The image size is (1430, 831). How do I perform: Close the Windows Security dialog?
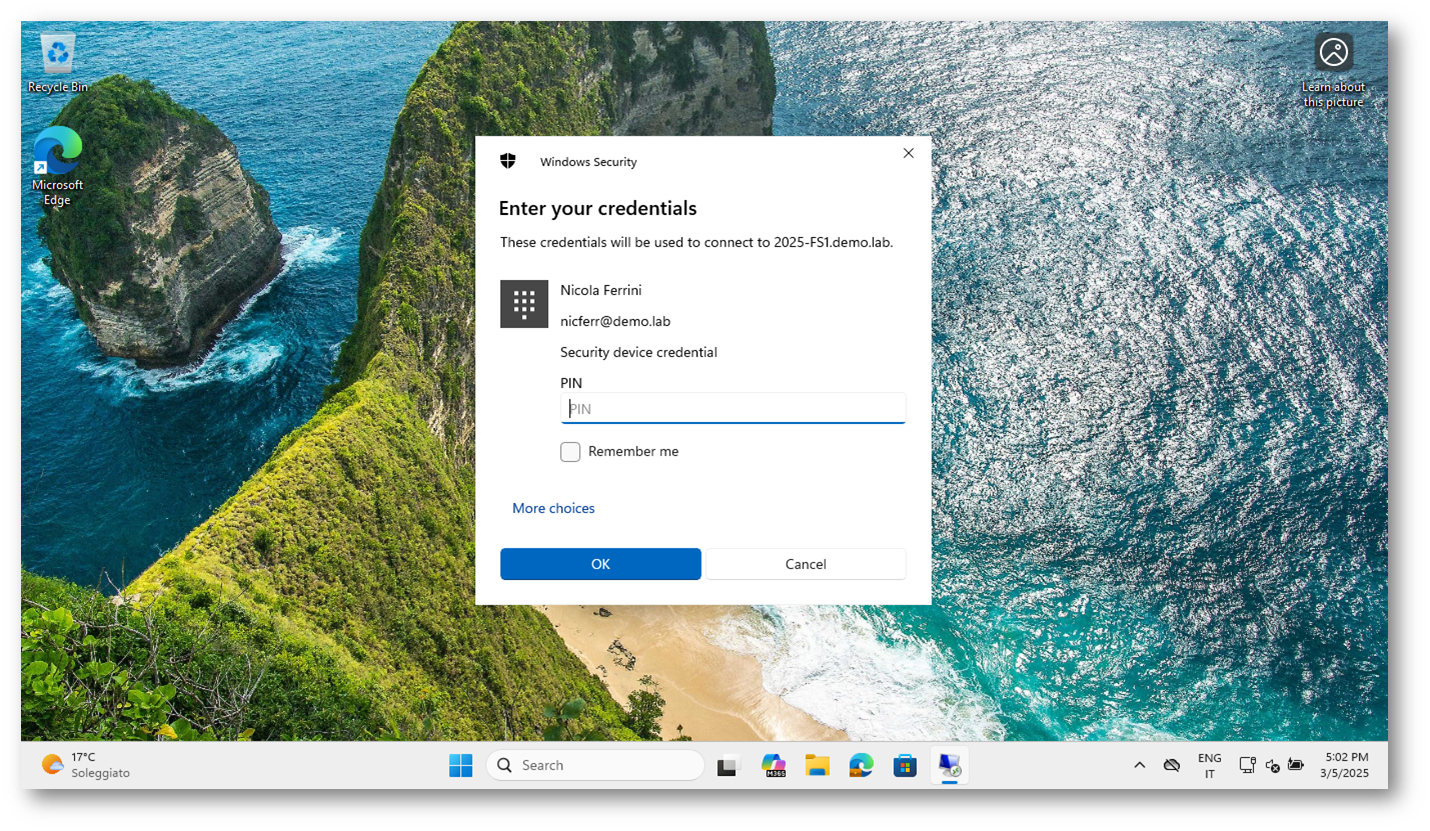908,153
